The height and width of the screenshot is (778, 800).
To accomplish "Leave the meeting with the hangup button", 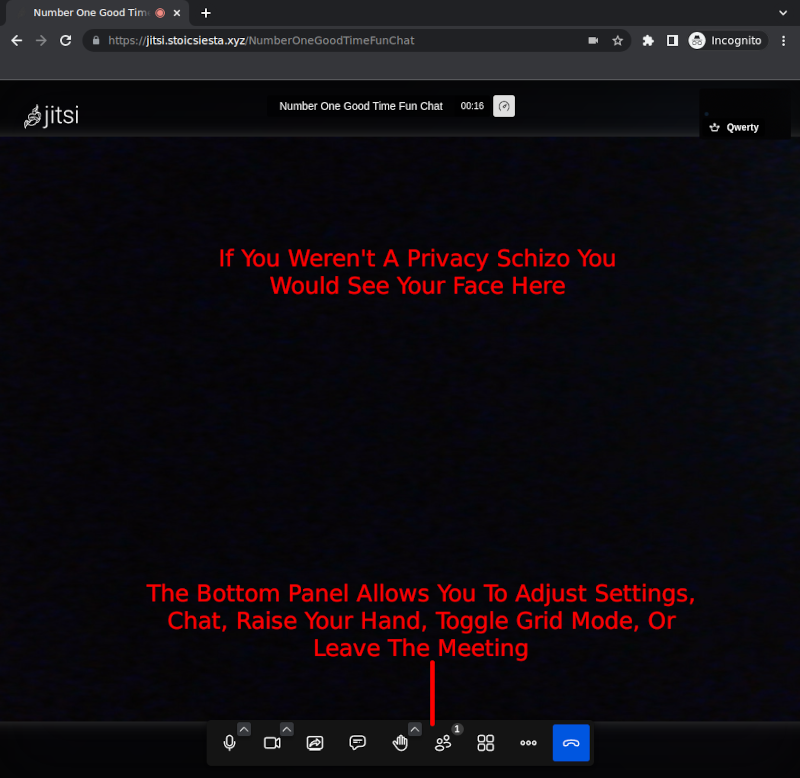I will pyautogui.click(x=571, y=743).
